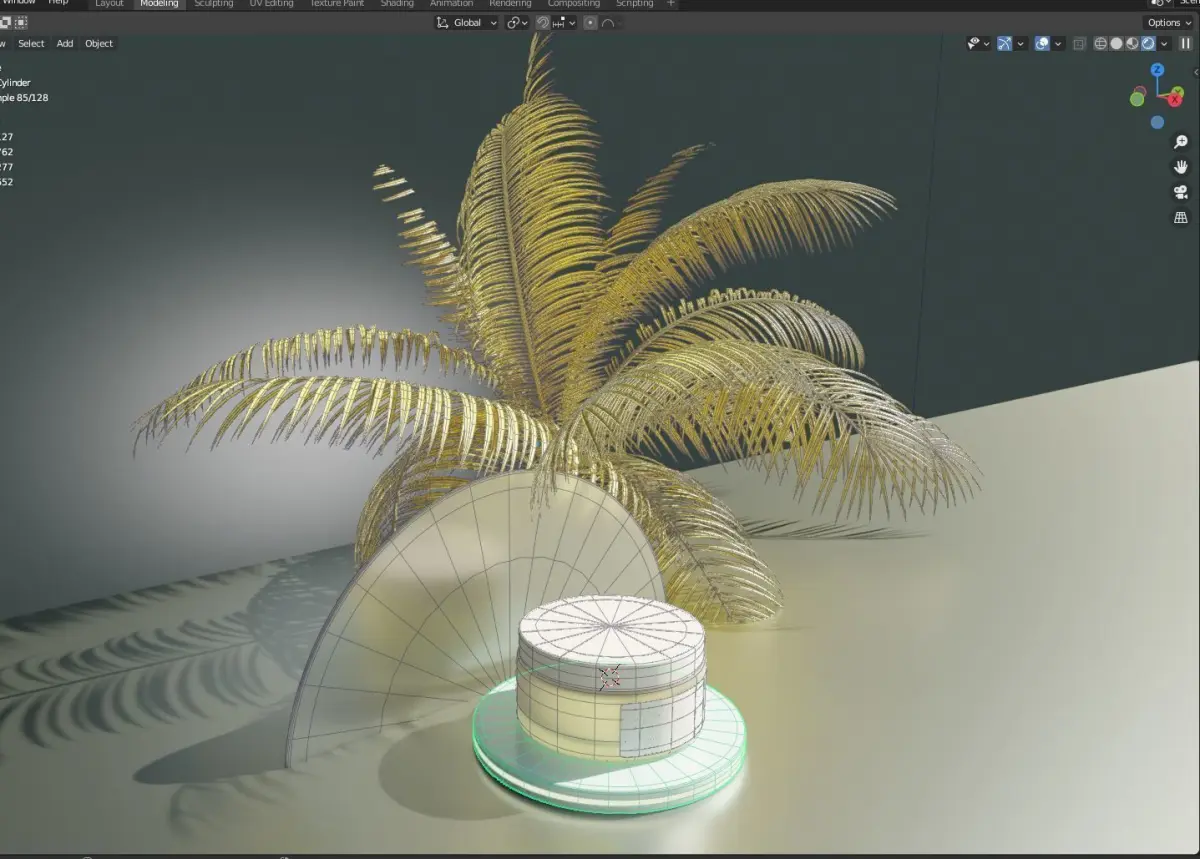The image size is (1200, 859).
Task: Toggle the snap magnet icon
Action: click(x=543, y=22)
